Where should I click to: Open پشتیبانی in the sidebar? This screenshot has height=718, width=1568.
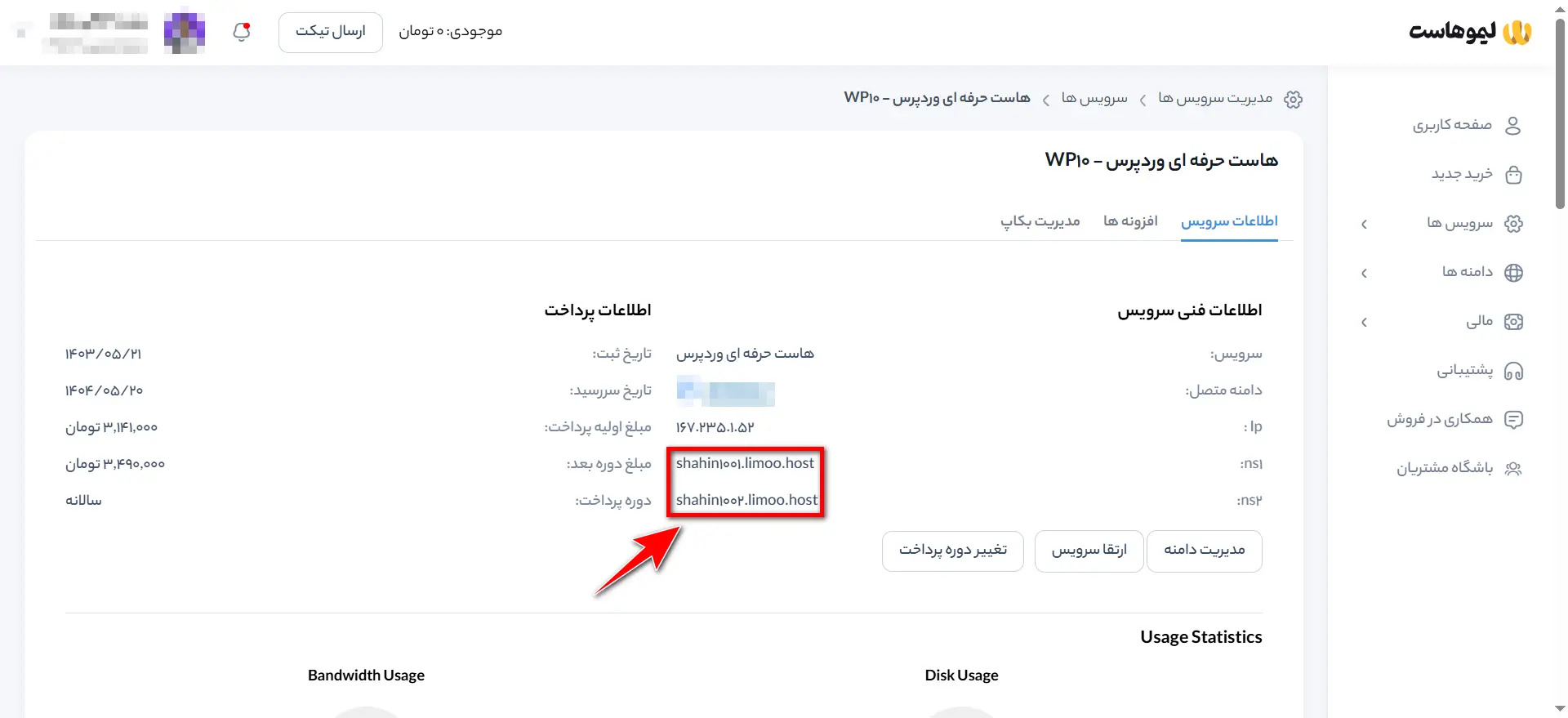pyautogui.click(x=1465, y=371)
